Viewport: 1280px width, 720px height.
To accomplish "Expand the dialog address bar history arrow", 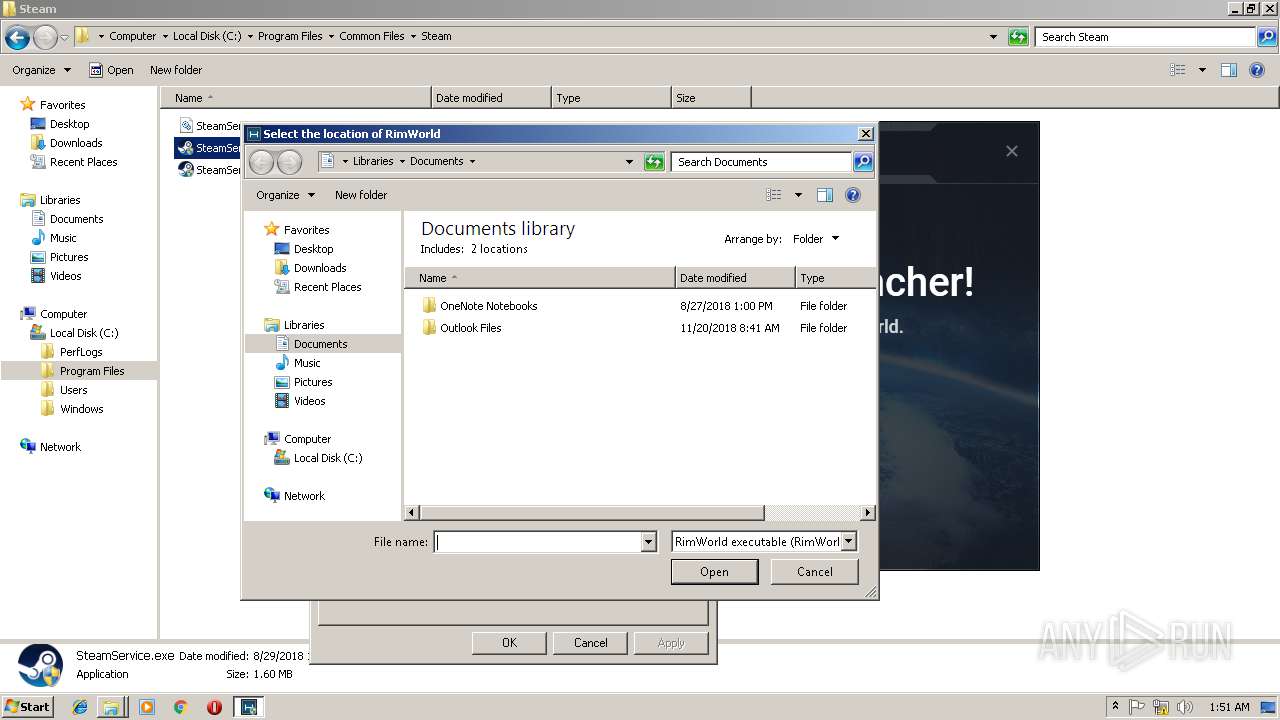I will point(629,162).
